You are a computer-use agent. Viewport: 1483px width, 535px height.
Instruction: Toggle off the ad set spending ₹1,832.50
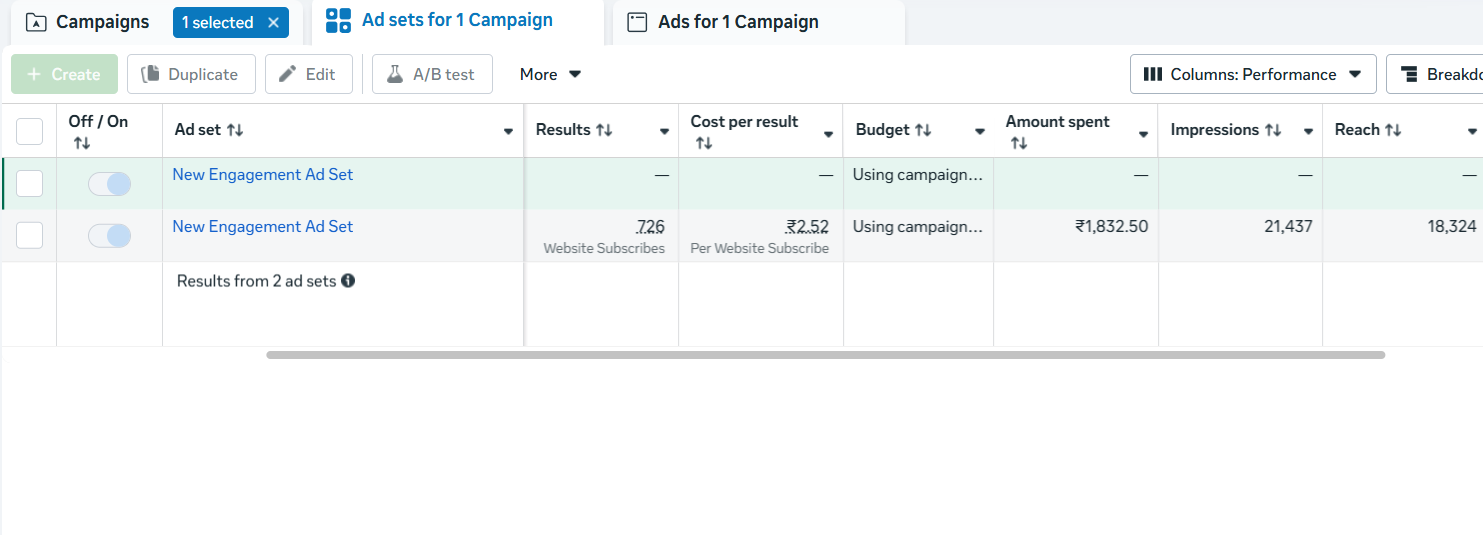click(x=109, y=235)
